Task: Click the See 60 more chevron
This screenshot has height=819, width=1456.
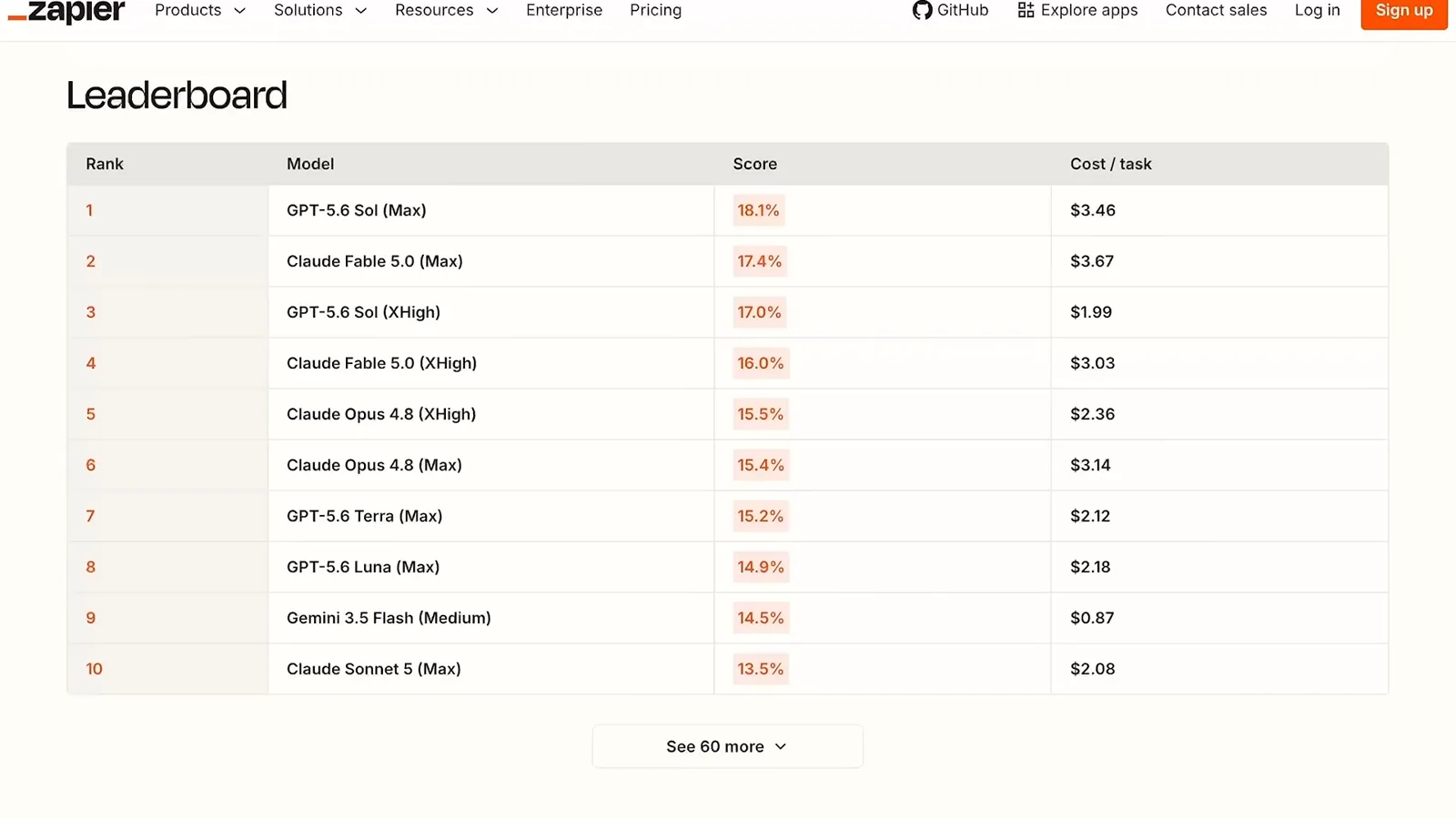Action: [x=781, y=746]
